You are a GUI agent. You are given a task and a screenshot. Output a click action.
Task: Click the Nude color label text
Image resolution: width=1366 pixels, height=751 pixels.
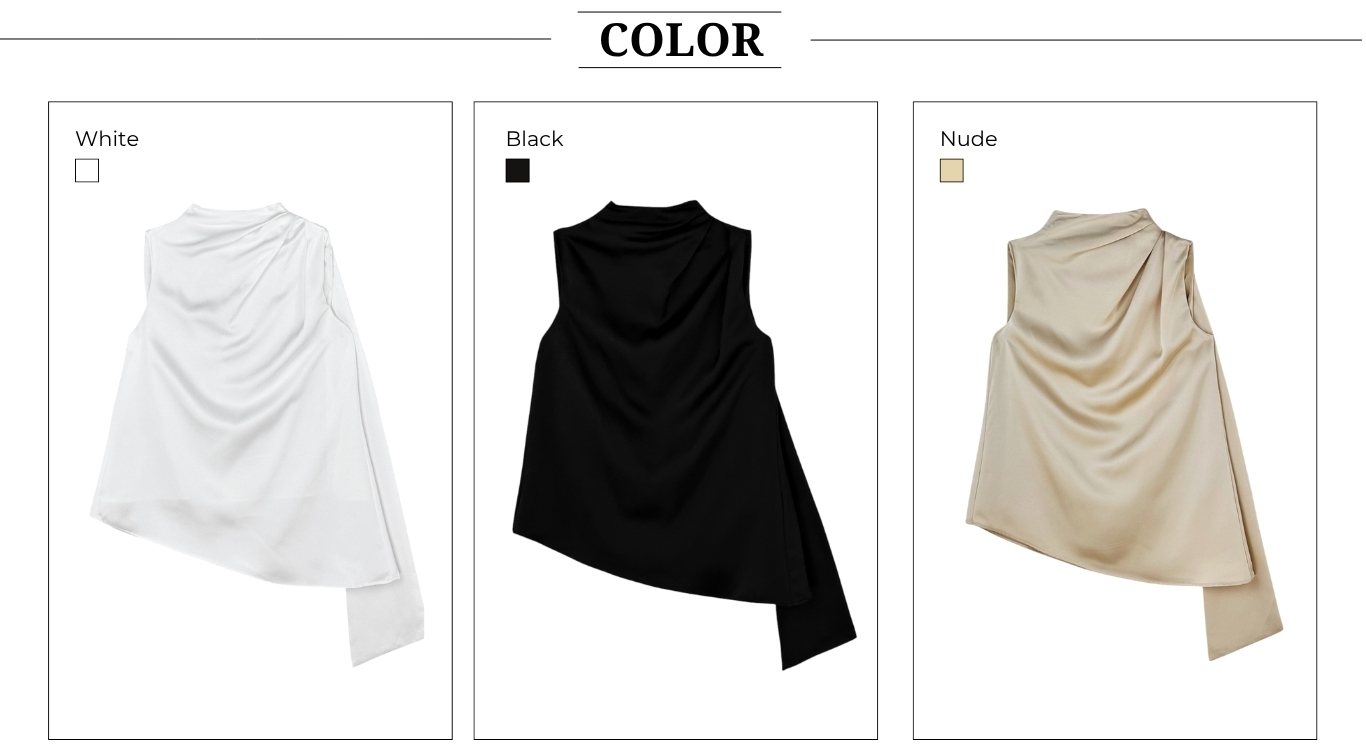pos(968,139)
